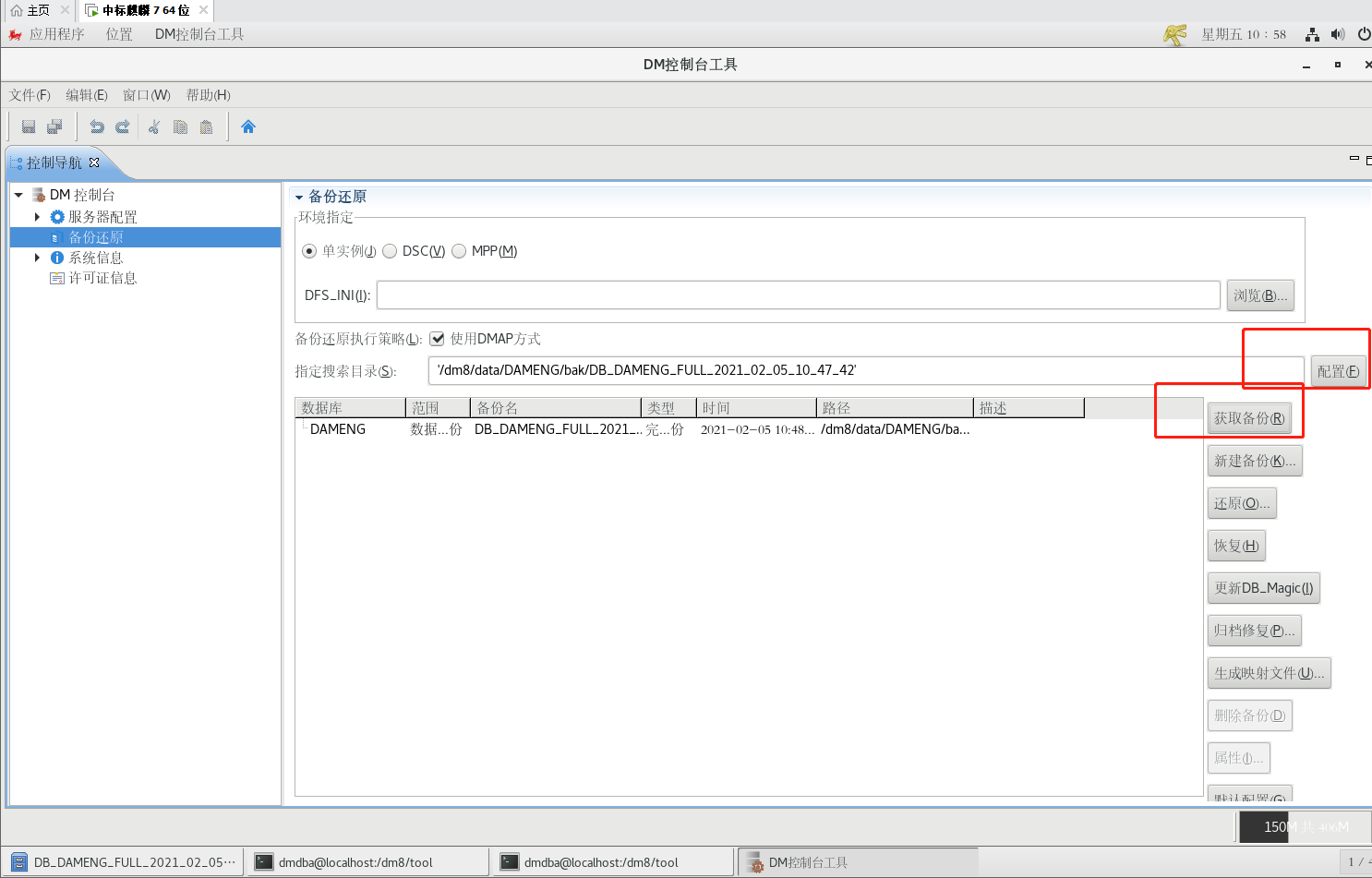Click the 配置(F) button
This screenshot has height=878, width=1372.
point(1338,371)
